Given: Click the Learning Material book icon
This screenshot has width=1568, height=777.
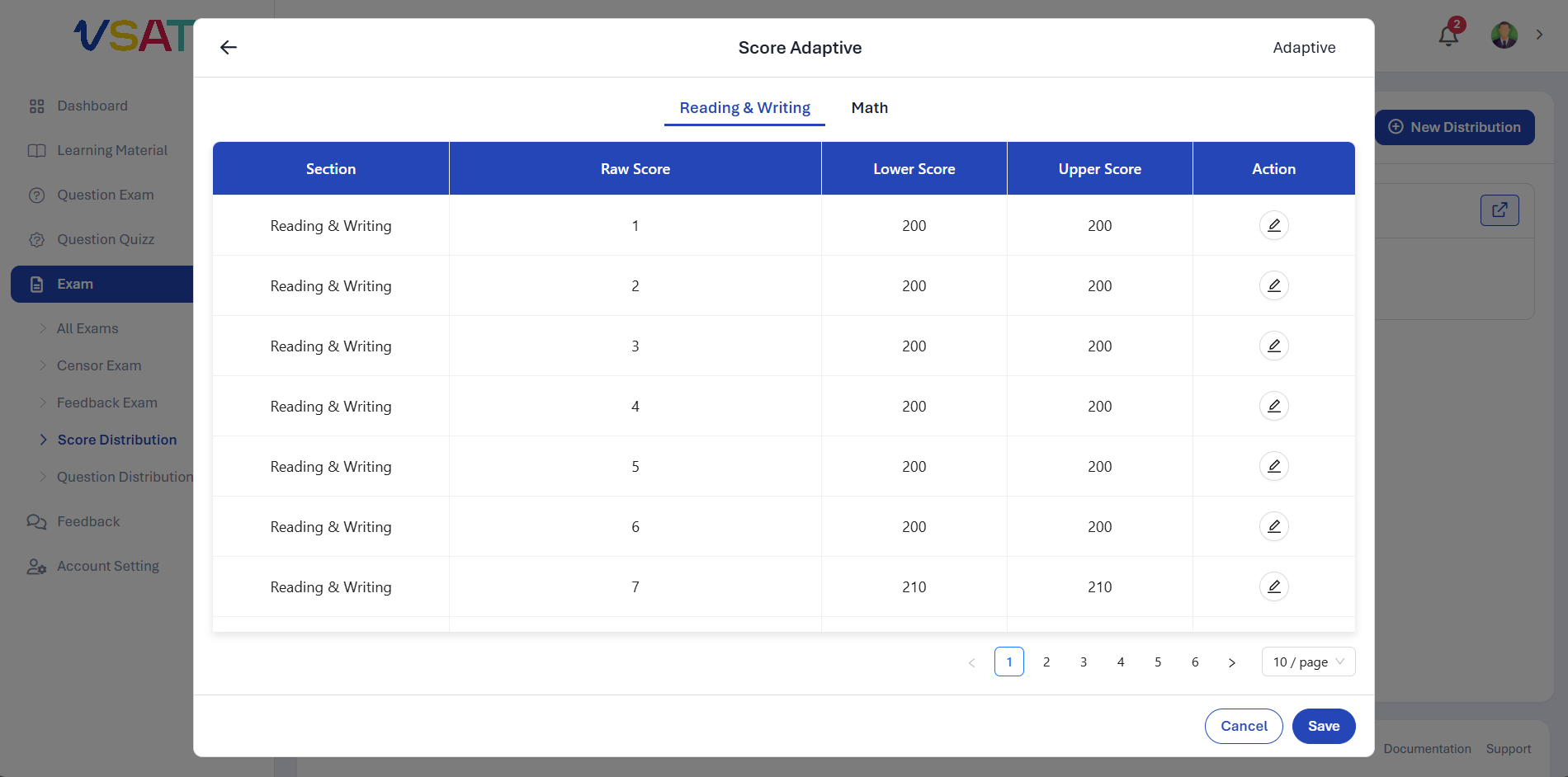Looking at the screenshot, I should 36,151.
